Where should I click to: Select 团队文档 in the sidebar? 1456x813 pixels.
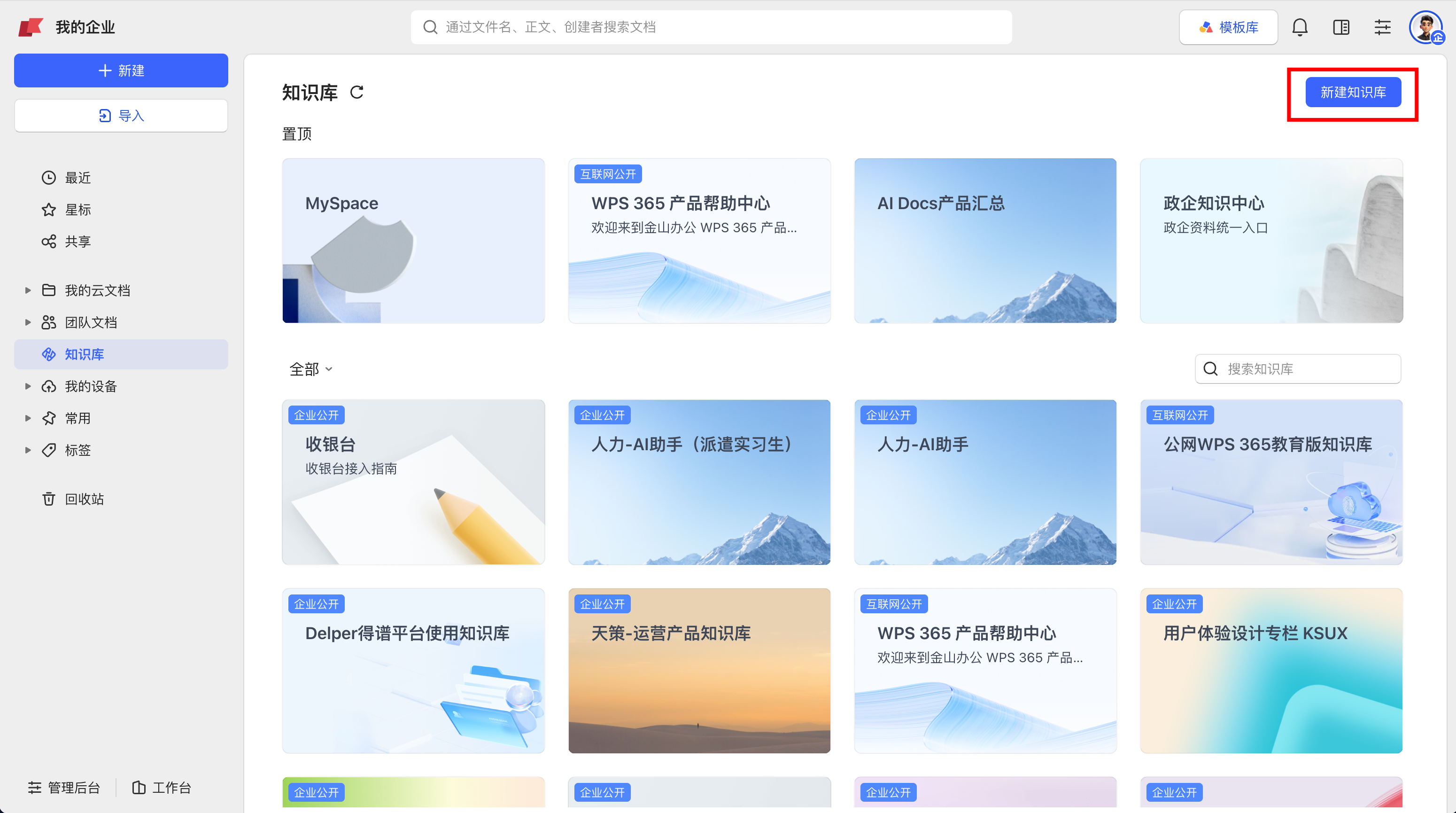(121, 322)
